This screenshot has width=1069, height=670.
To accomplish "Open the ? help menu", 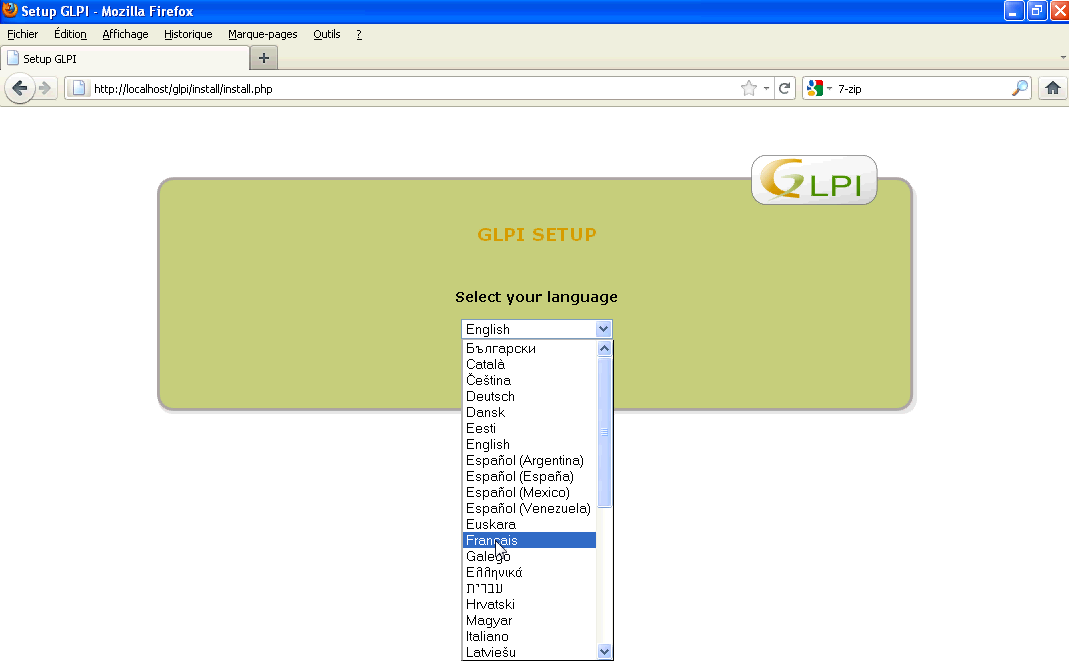I will point(359,34).
